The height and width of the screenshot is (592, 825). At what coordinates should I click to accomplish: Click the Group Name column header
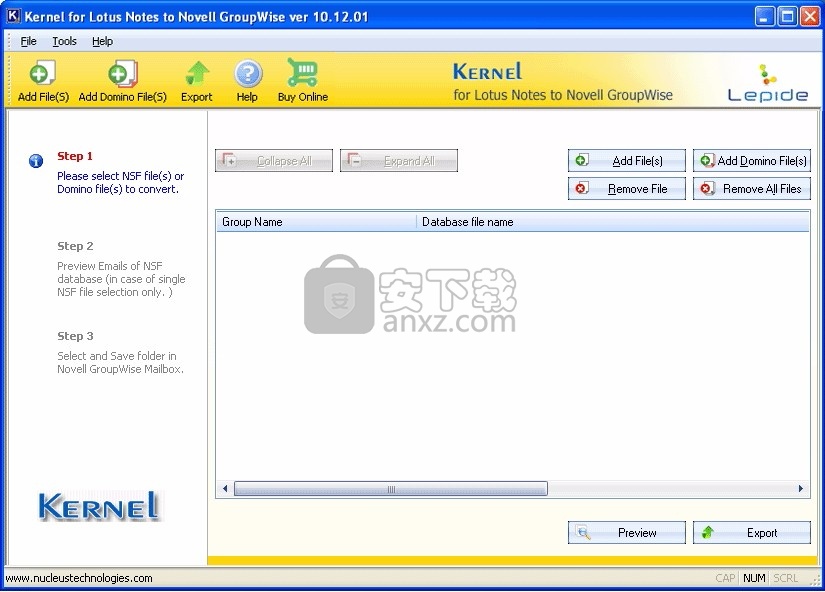coord(316,222)
